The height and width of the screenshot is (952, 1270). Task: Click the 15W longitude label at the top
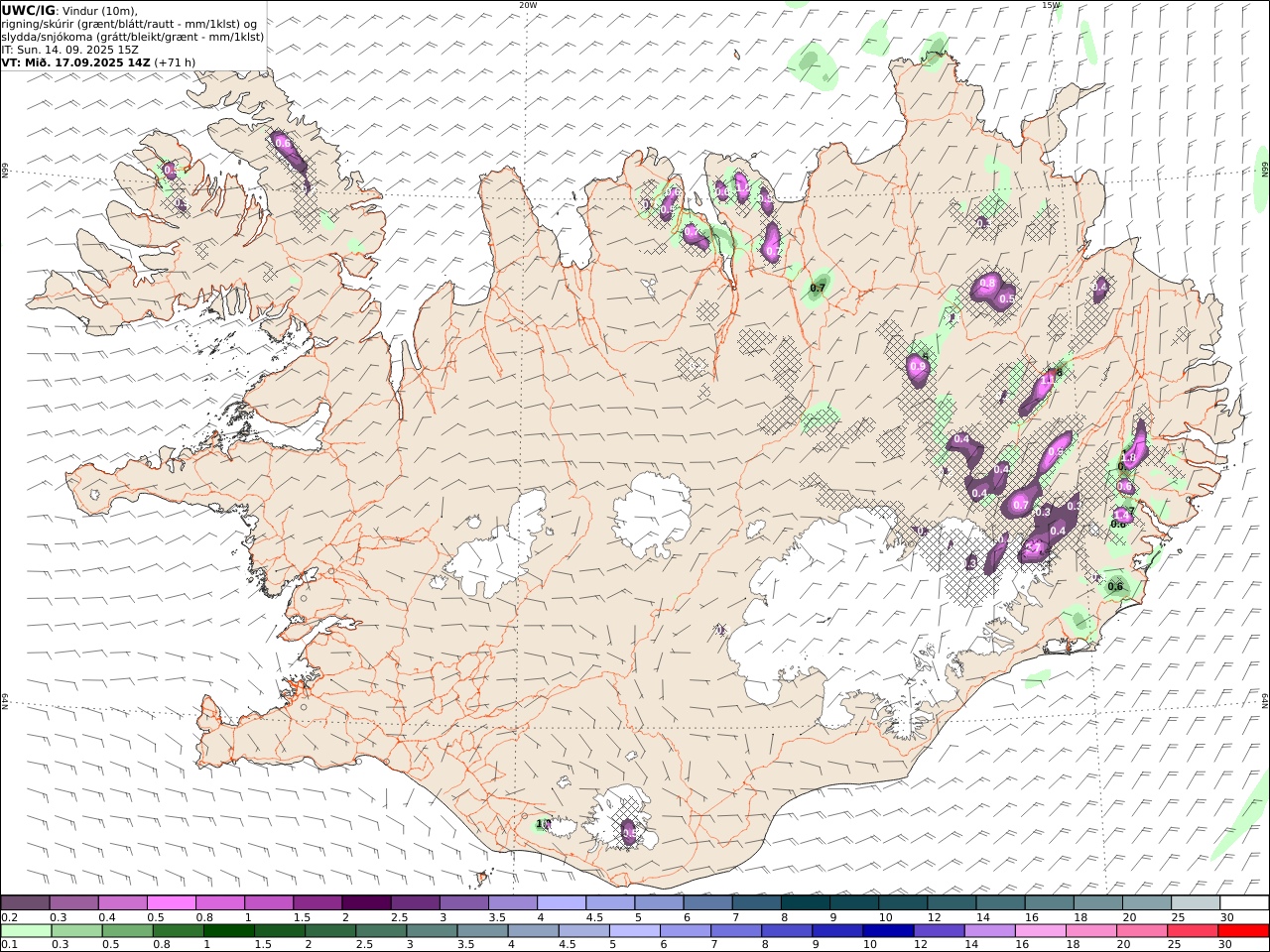pos(1051,5)
